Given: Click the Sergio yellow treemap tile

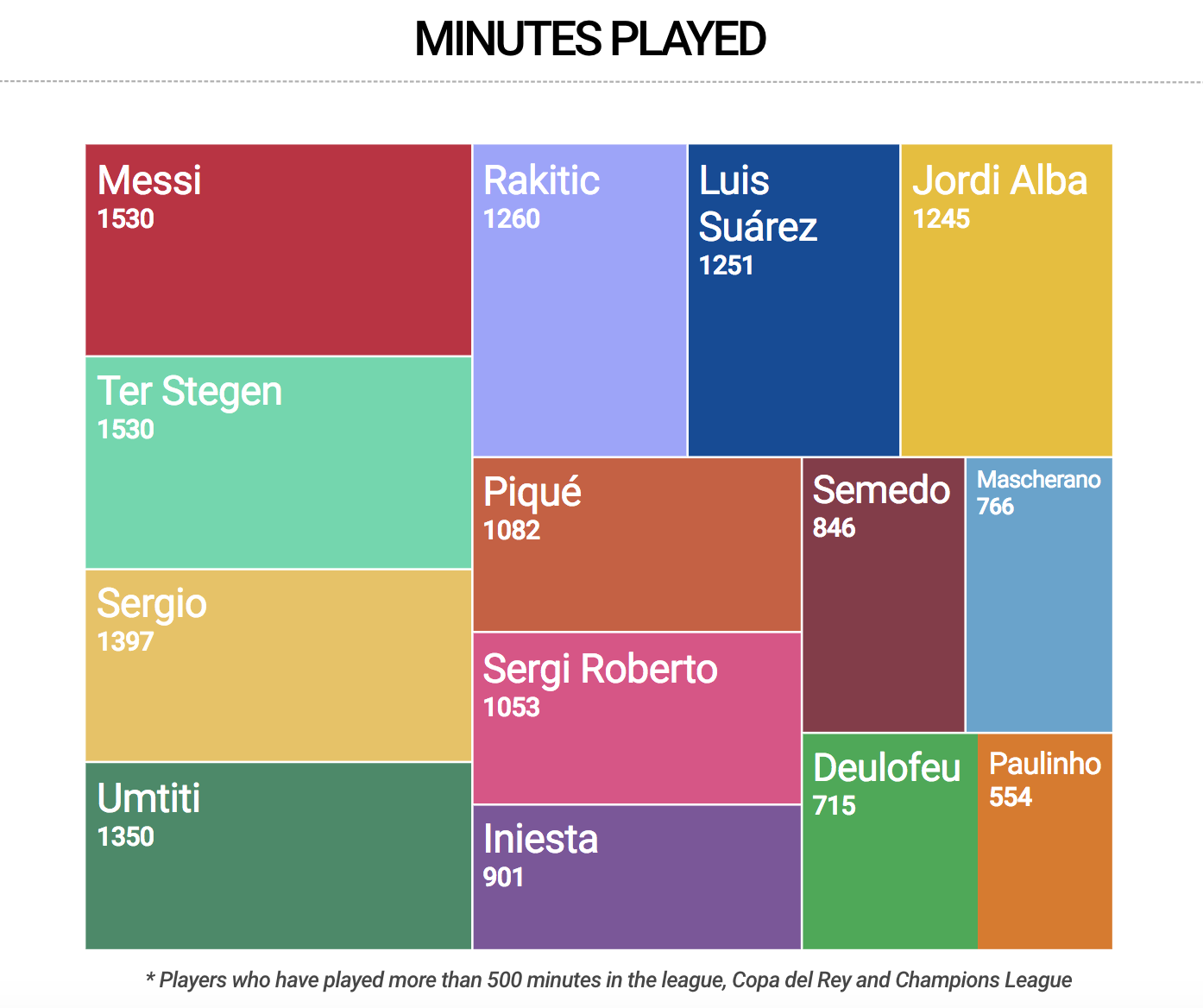Looking at the screenshot, I should tap(278, 665).
